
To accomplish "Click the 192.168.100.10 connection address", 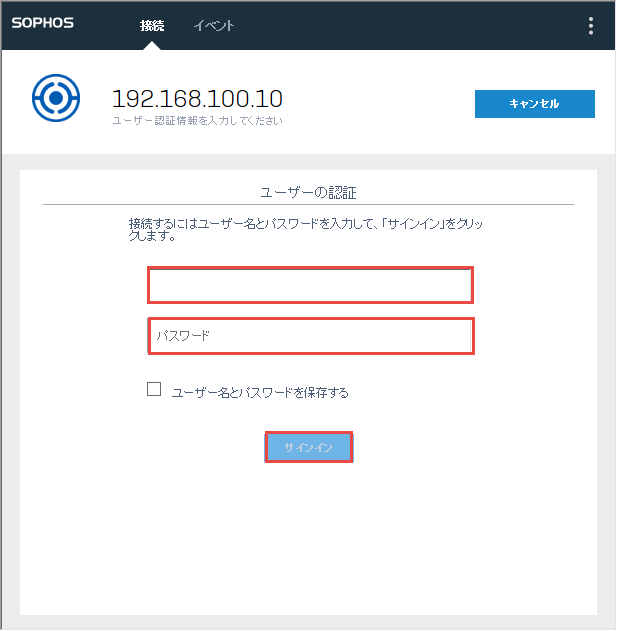I will pos(197,98).
